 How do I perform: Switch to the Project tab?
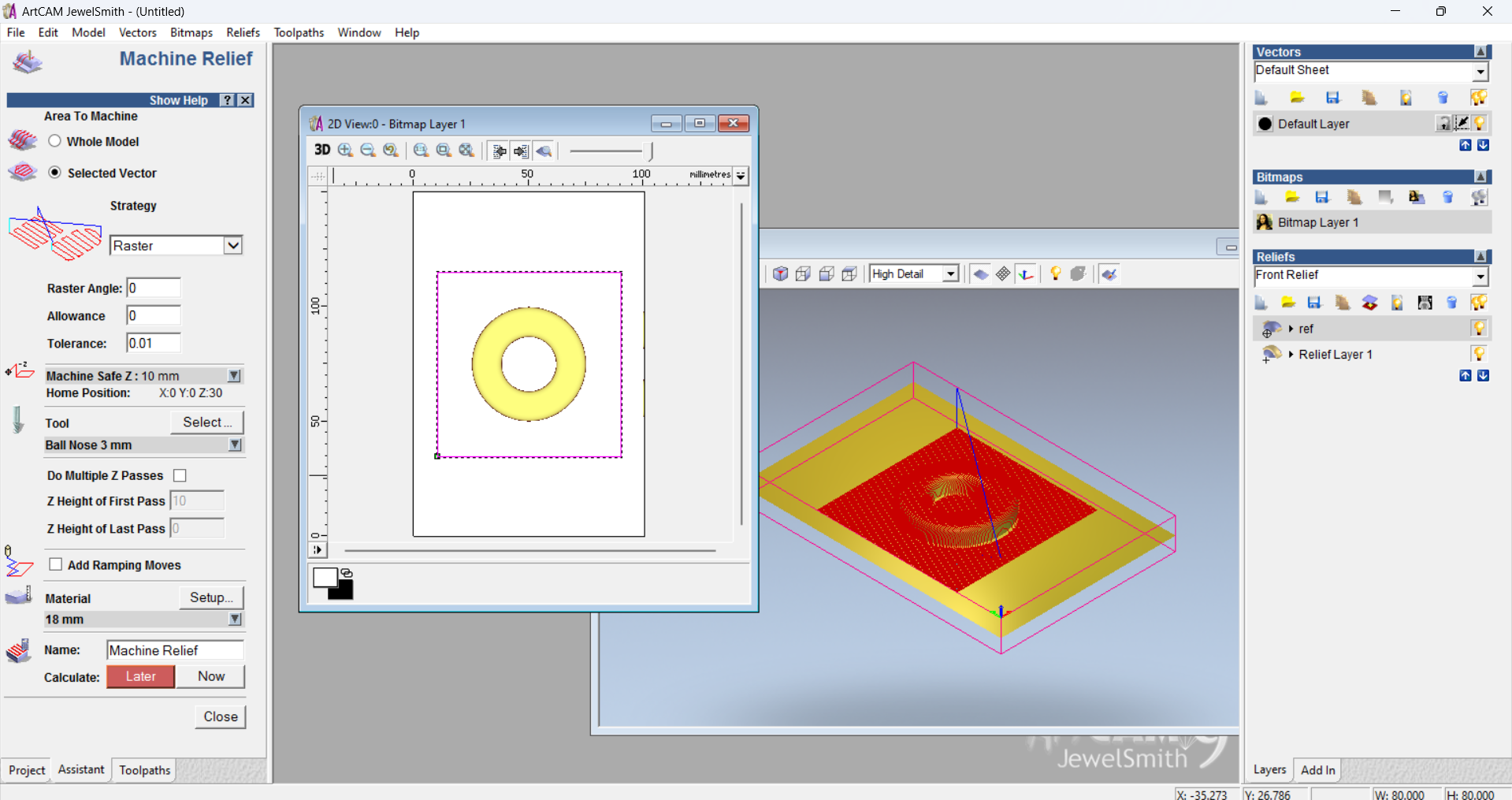tap(27, 770)
